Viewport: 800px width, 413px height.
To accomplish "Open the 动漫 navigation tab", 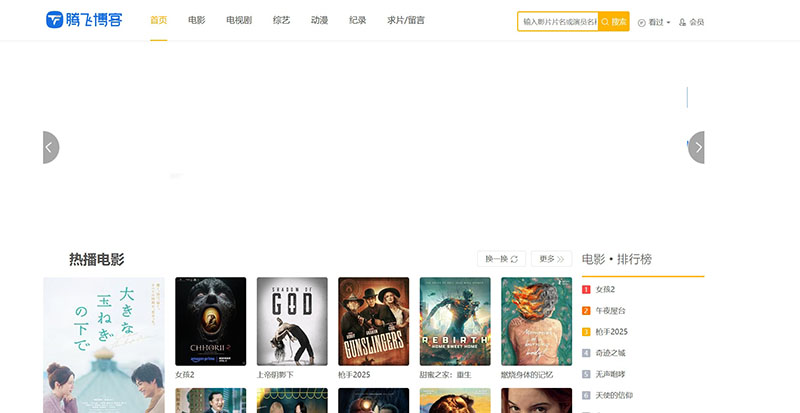I will tap(319, 20).
